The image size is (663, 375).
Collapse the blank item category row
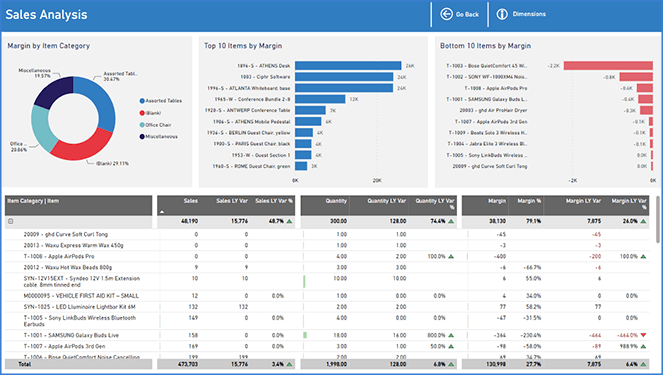pyautogui.click(x=11, y=221)
